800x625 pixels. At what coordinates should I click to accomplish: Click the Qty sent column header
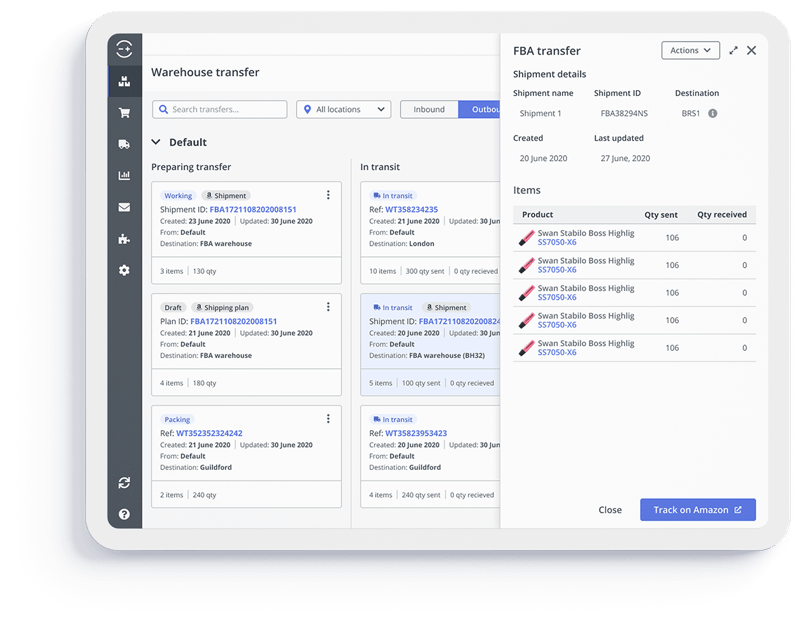(x=661, y=214)
